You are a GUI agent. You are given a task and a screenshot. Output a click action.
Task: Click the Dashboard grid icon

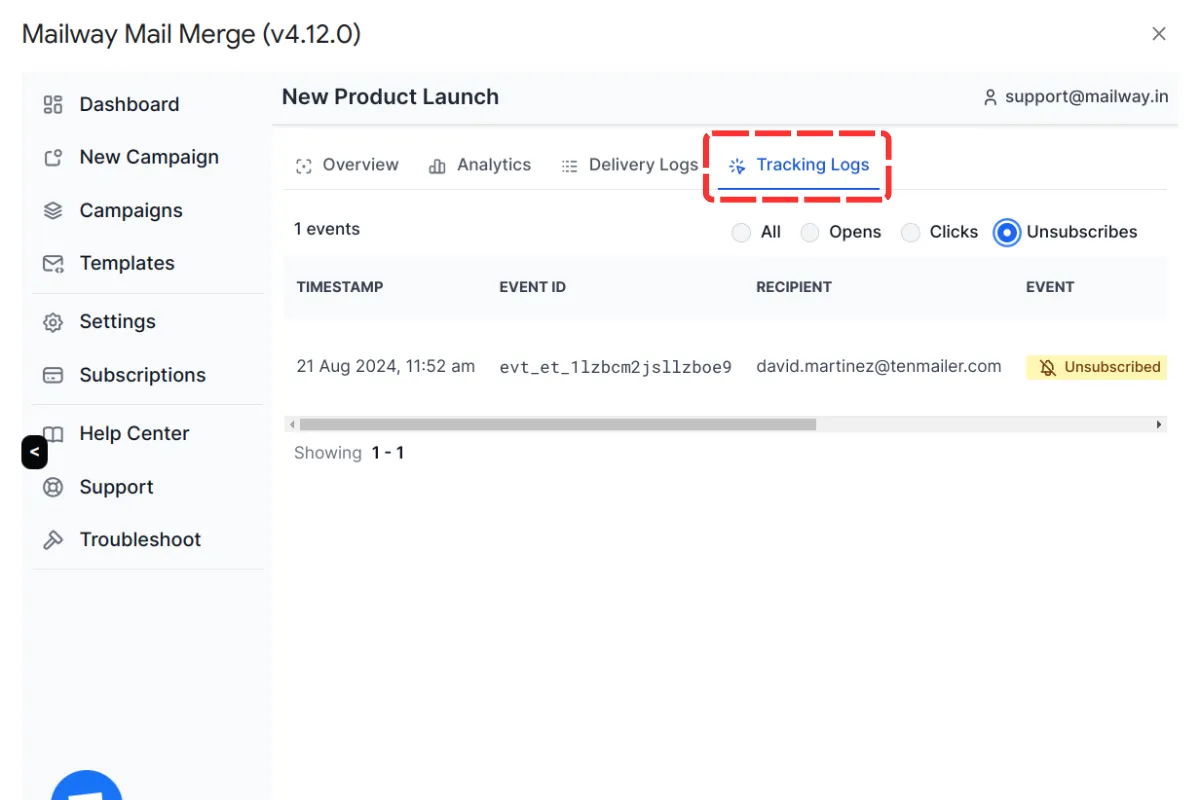53,105
